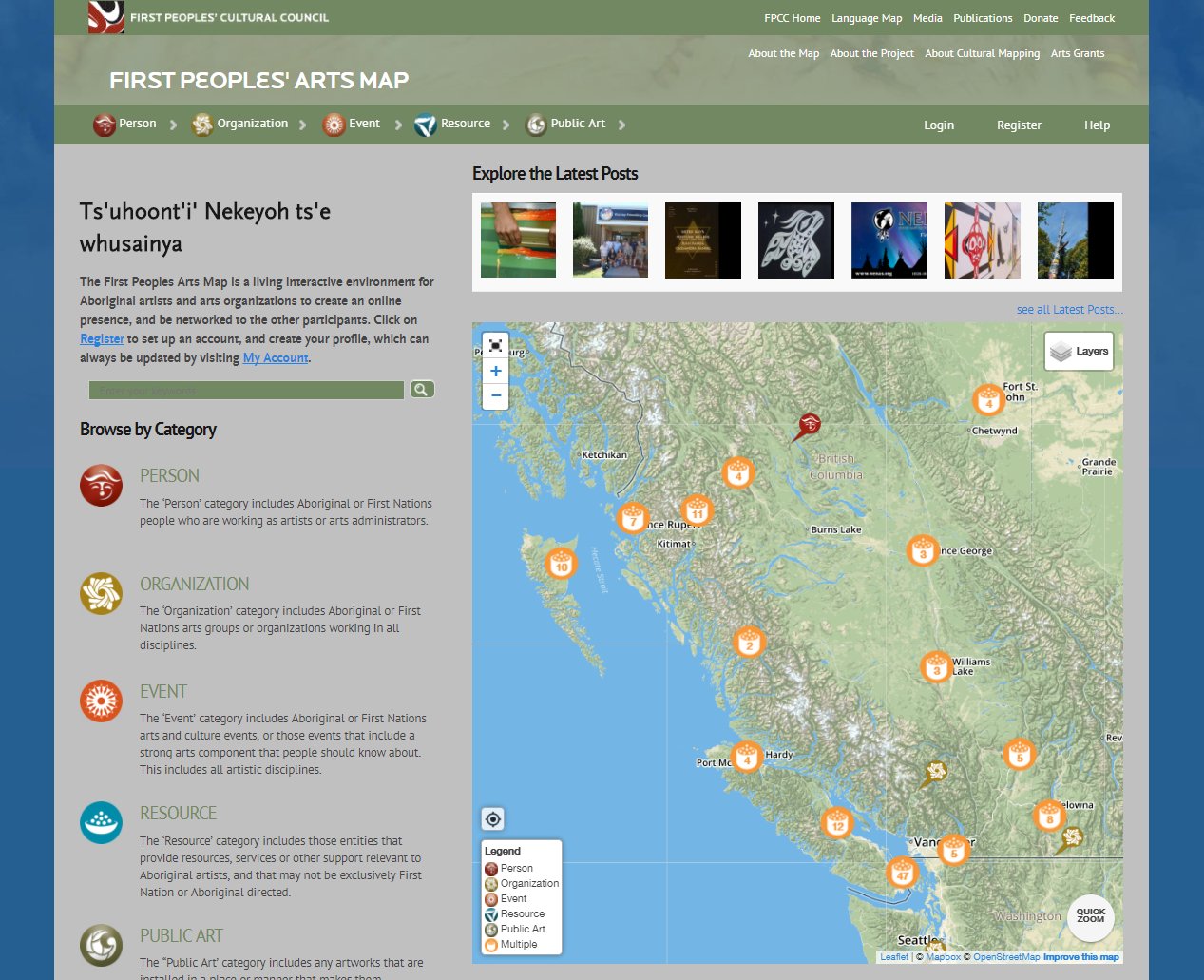Select the Public Art icon in the nav
Viewport: 1204px width, 980px height.
[536, 124]
